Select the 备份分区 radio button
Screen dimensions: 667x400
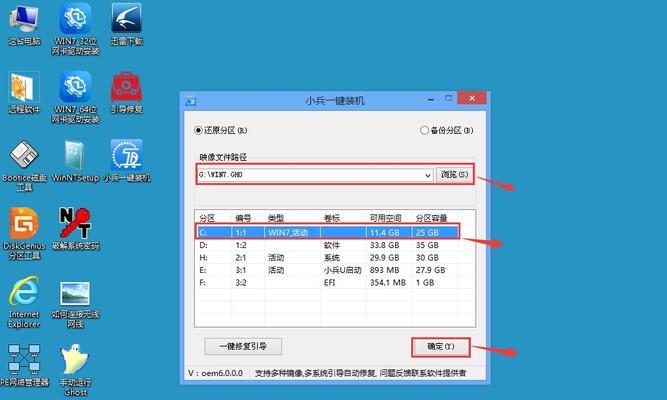click(x=446, y=130)
